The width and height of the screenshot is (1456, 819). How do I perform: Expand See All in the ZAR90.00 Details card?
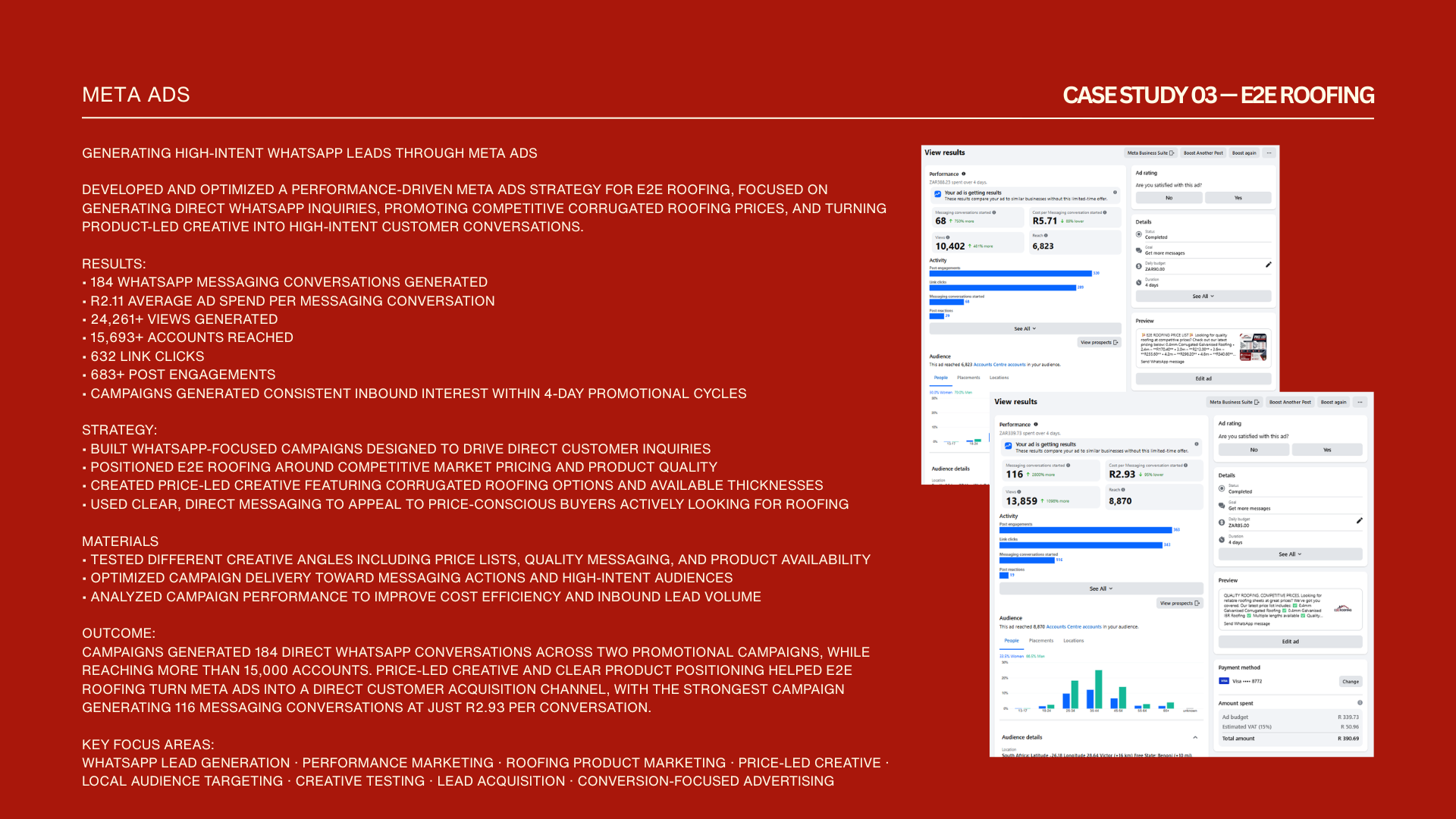pos(1203,297)
